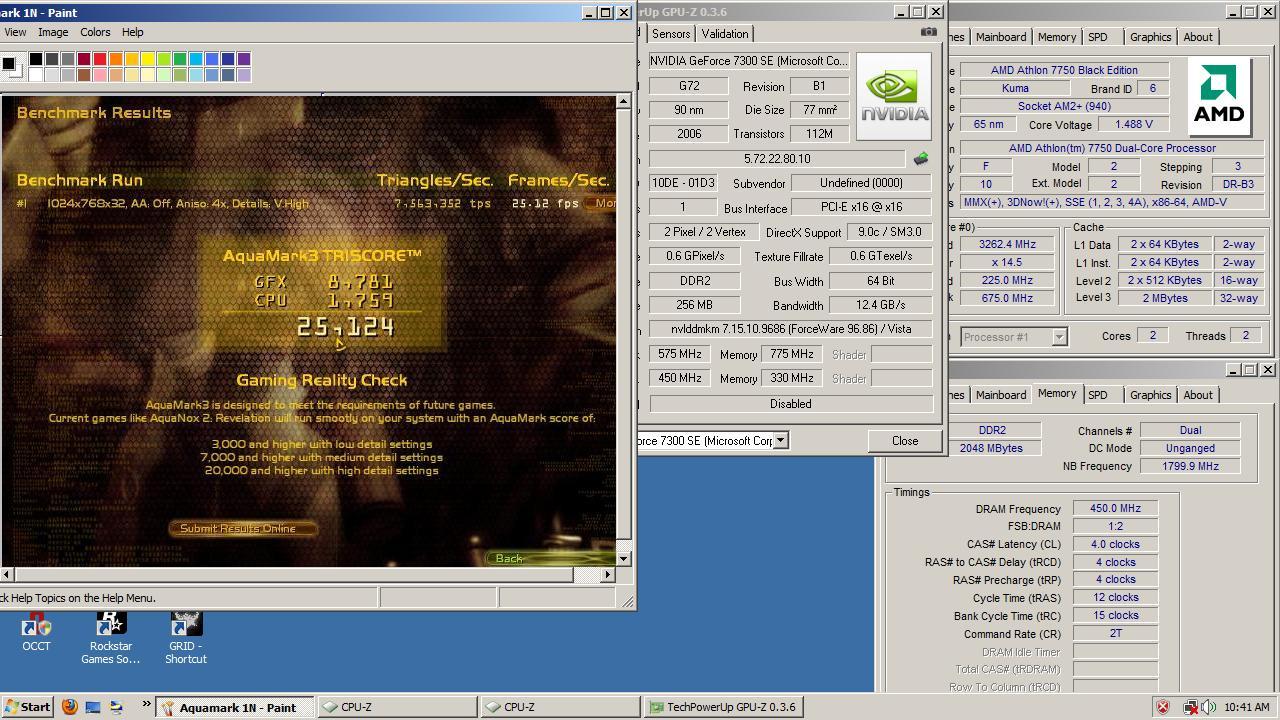Select the brown color swatch in Paint
This screenshot has height=720, width=1280.
pyautogui.click(x=84, y=75)
